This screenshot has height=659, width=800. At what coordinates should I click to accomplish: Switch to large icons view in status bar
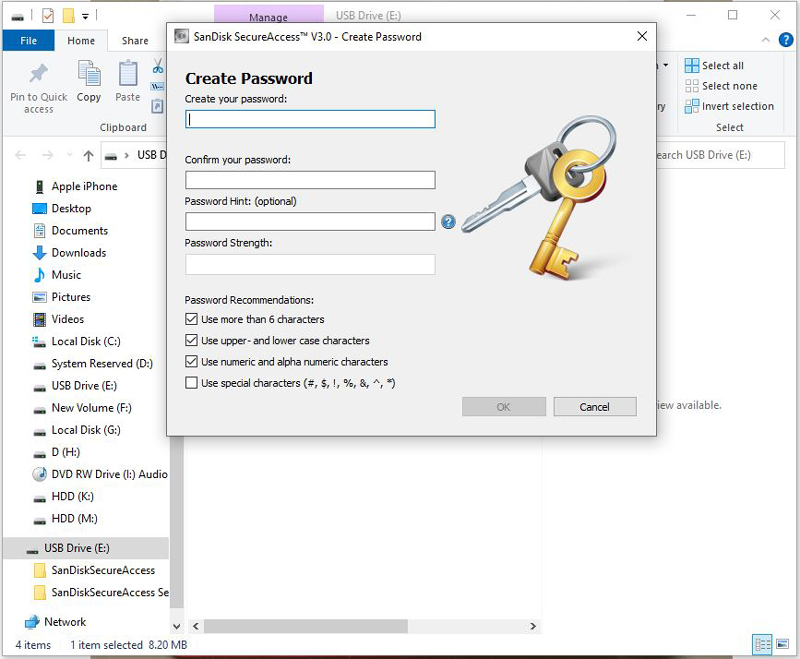tap(782, 645)
